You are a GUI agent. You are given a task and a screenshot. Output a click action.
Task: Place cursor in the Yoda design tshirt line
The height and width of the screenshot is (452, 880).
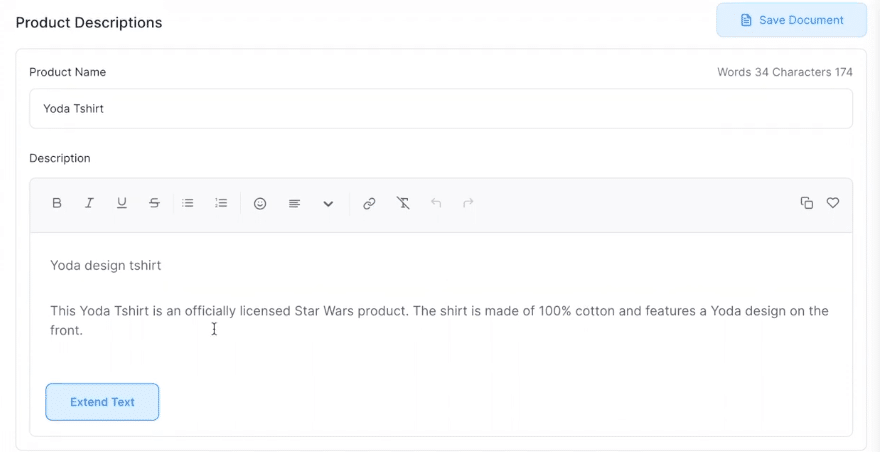coord(106,265)
